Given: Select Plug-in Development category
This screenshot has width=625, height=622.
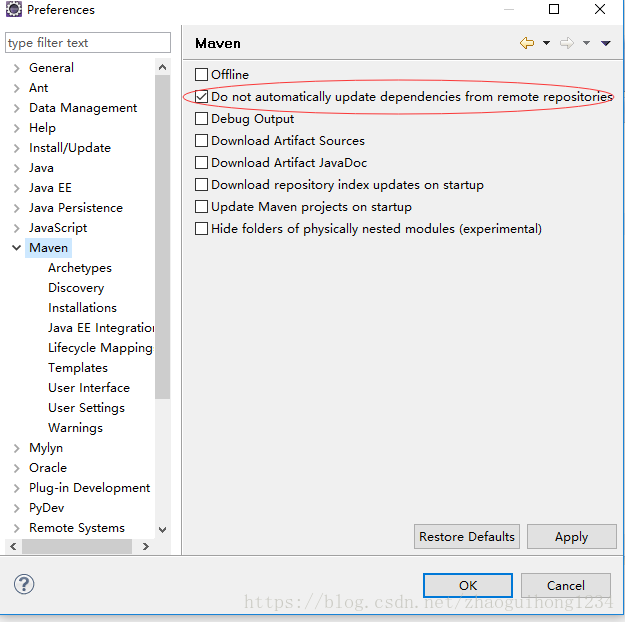Looking at the screenshot, I should click(x=89, y=488).
